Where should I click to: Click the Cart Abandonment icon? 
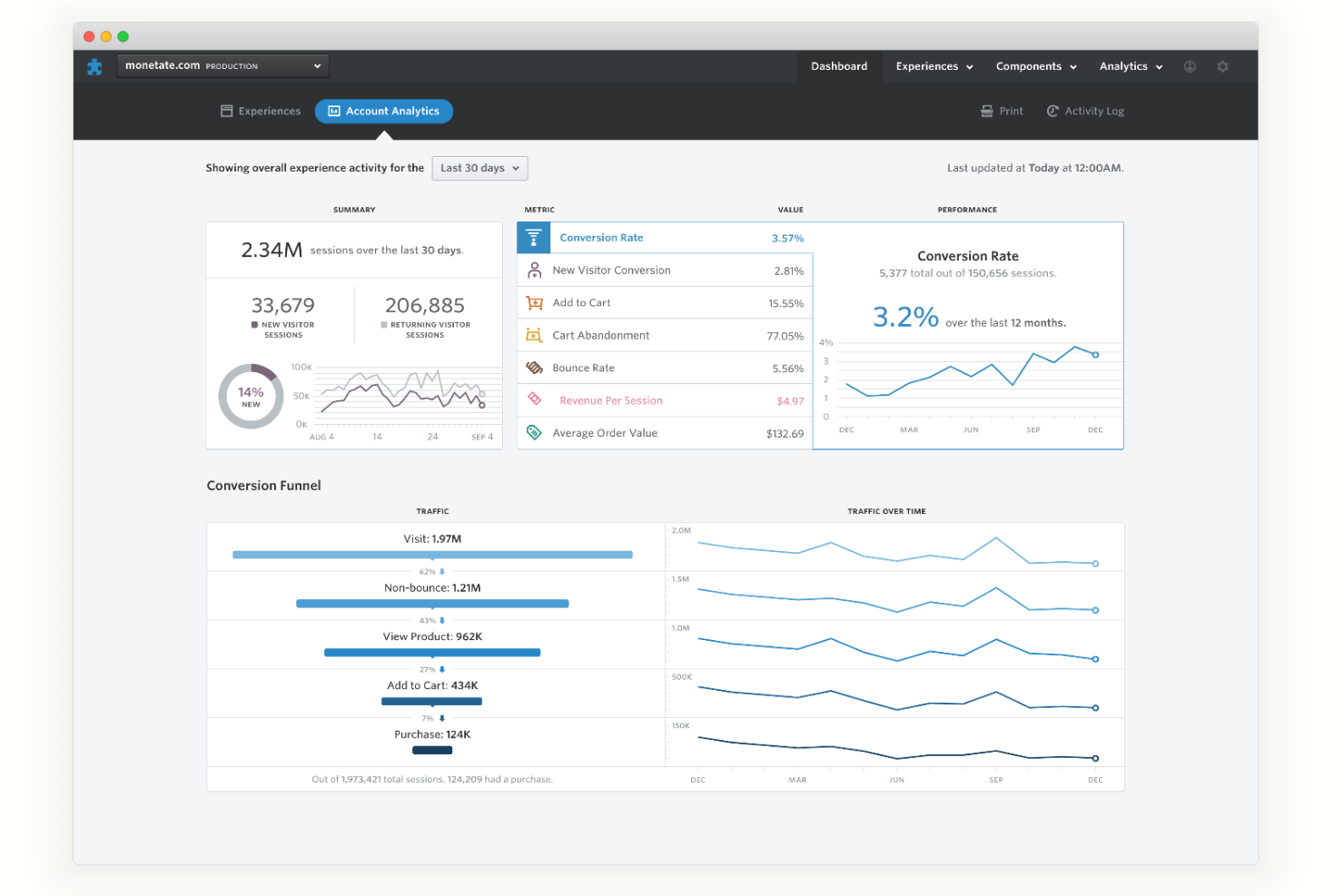[535, 336]
